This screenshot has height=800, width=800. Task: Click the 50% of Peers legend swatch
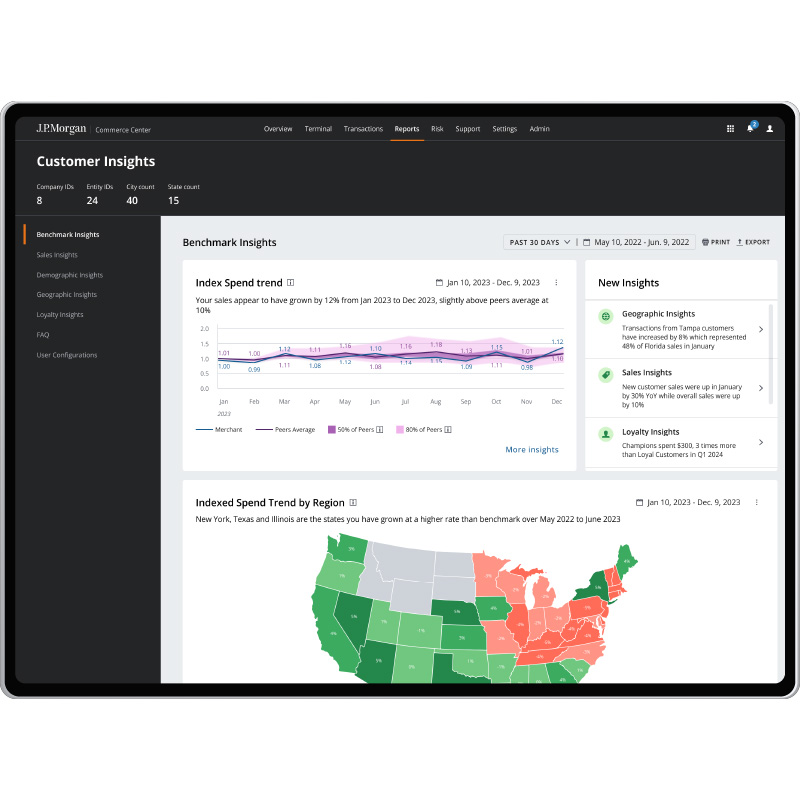[333, 429]
